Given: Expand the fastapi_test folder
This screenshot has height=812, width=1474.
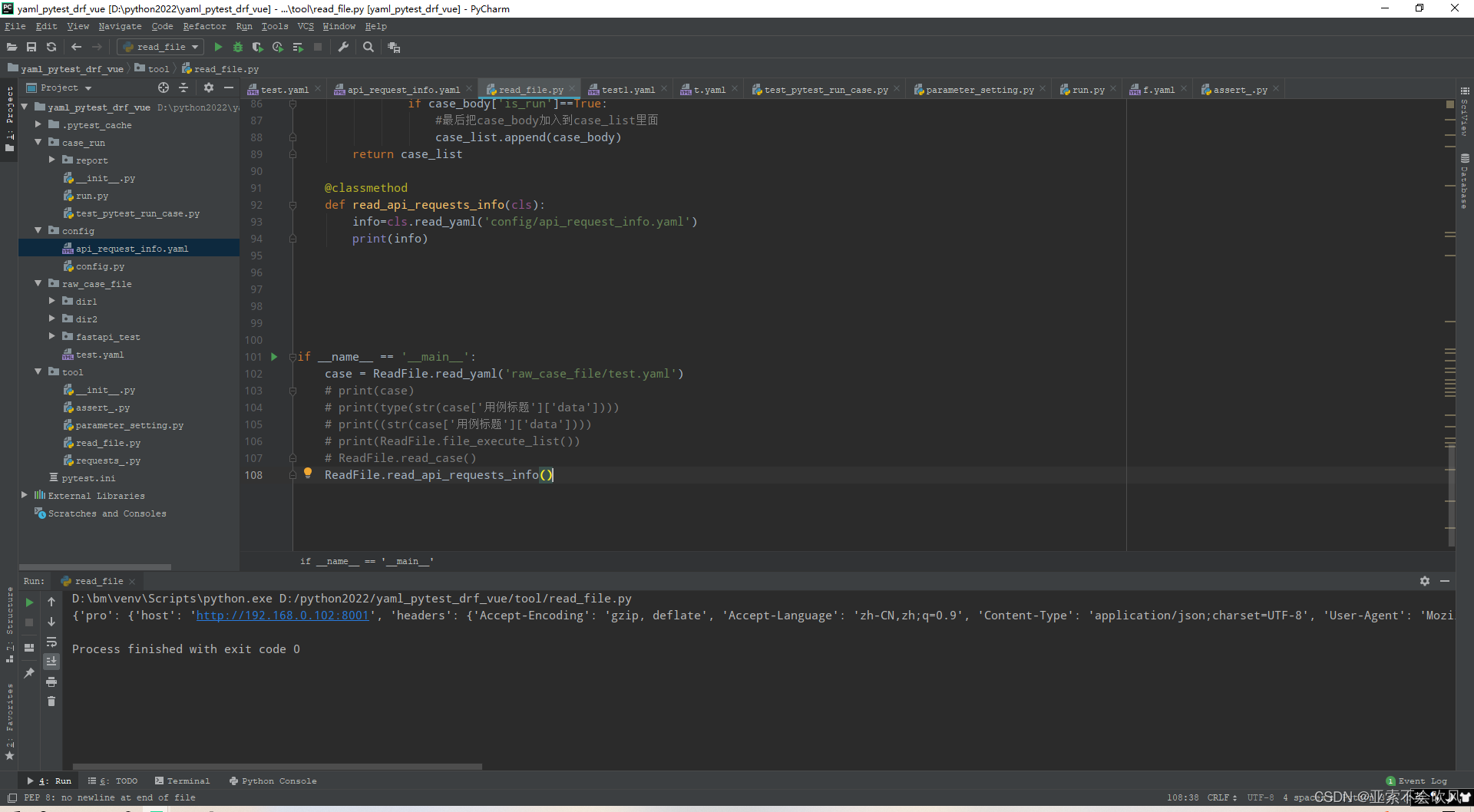Looking at the screenshot, I should click(51, 336).
